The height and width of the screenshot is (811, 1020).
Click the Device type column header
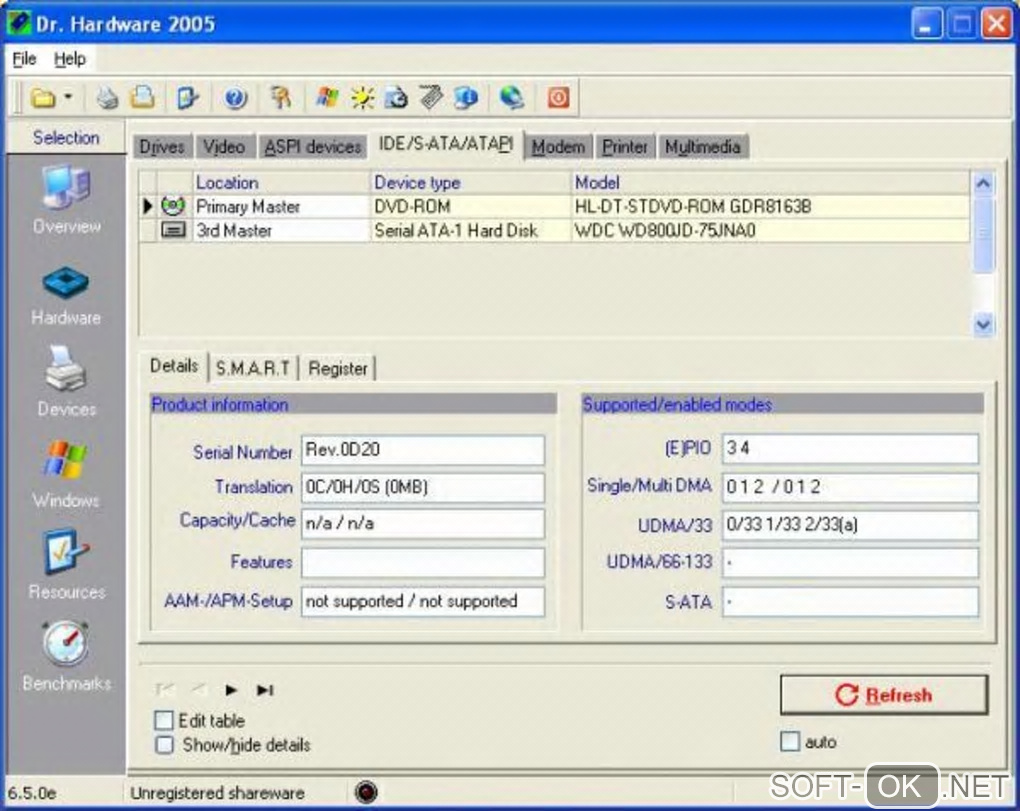coord(470,183)
